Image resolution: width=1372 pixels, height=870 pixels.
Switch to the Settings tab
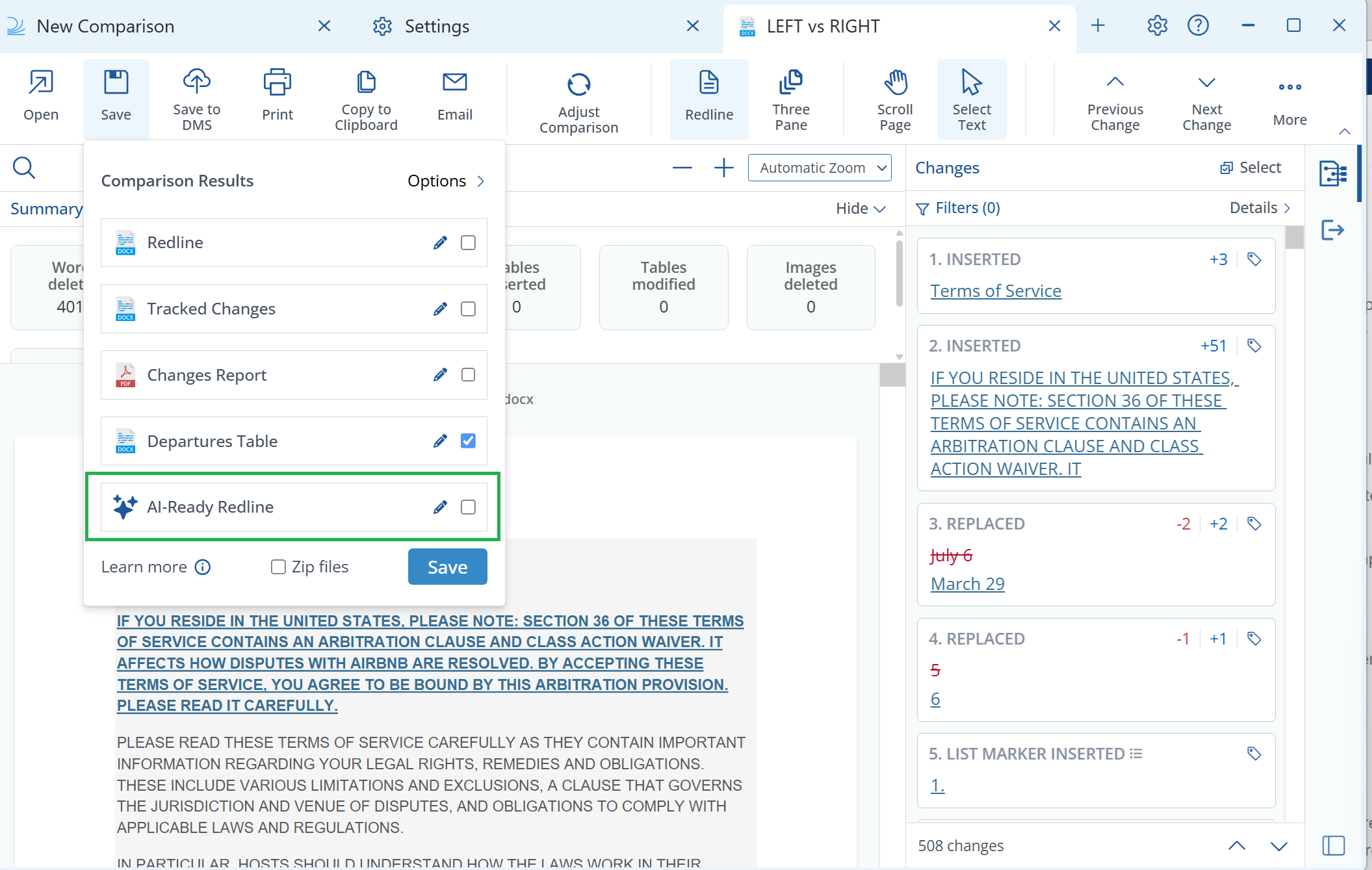pos(437,26)
